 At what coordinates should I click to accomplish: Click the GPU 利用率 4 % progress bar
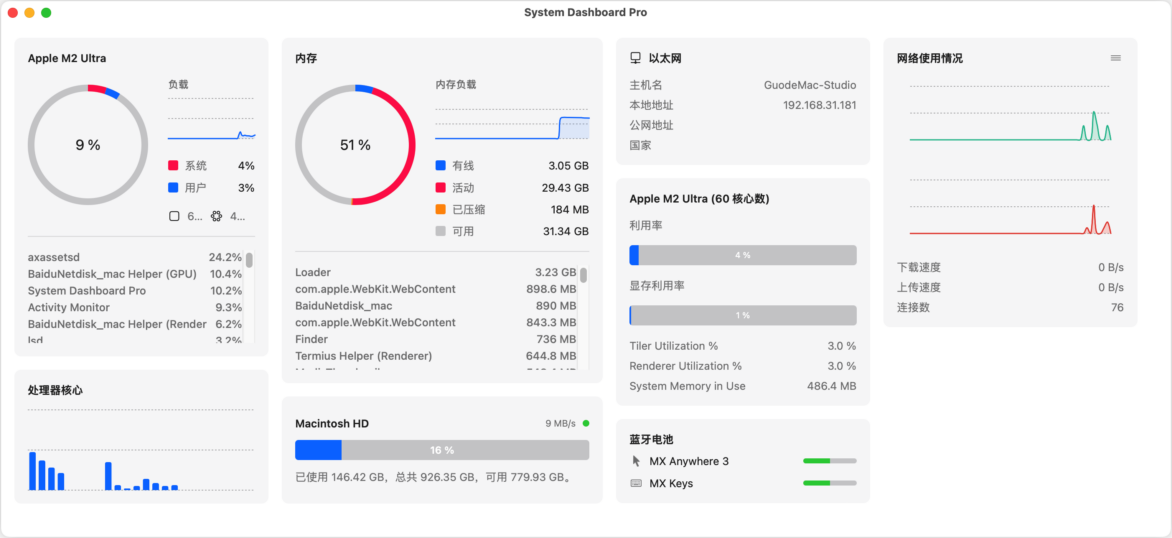(743, 255)
